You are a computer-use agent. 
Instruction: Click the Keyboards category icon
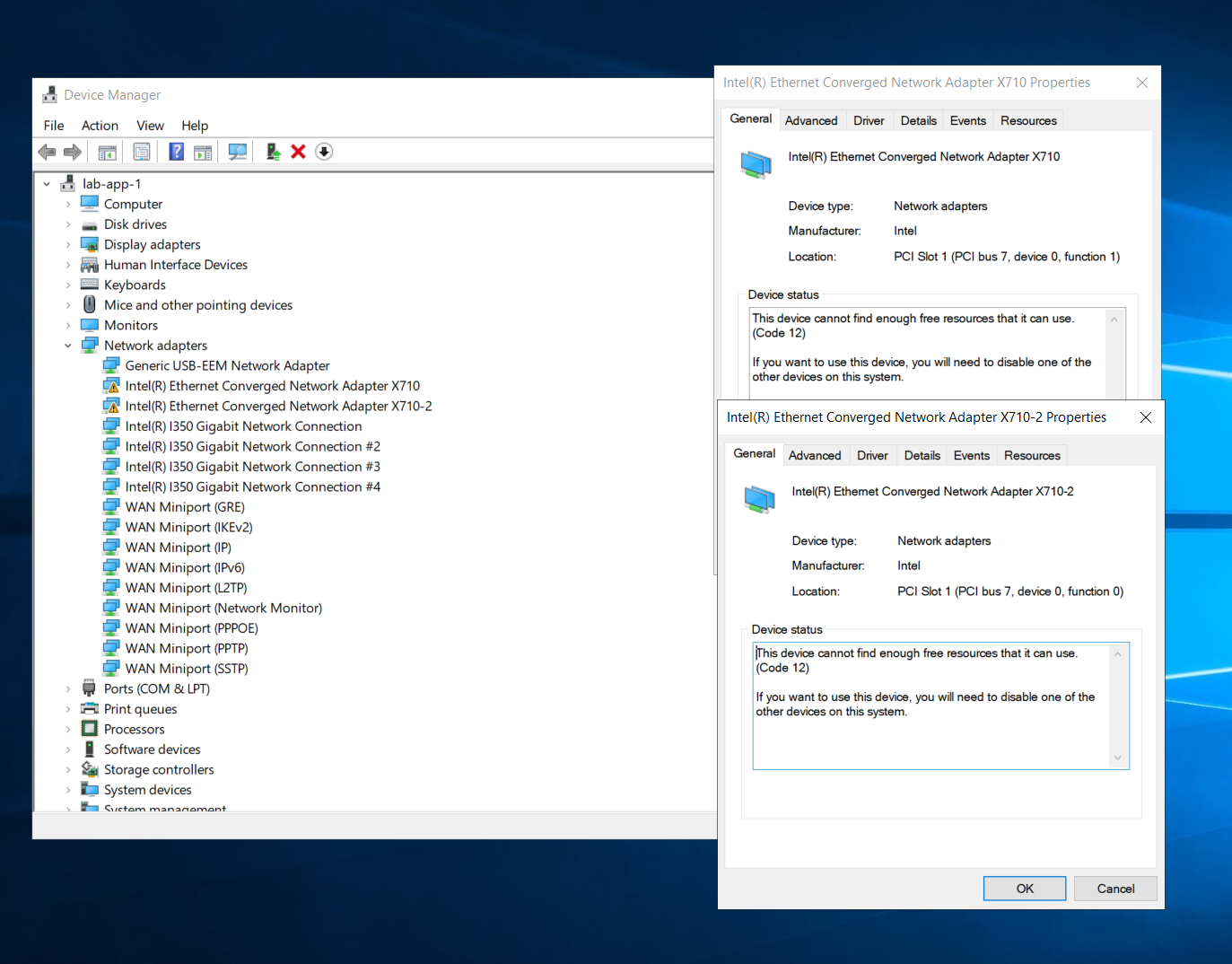(90, 285)
